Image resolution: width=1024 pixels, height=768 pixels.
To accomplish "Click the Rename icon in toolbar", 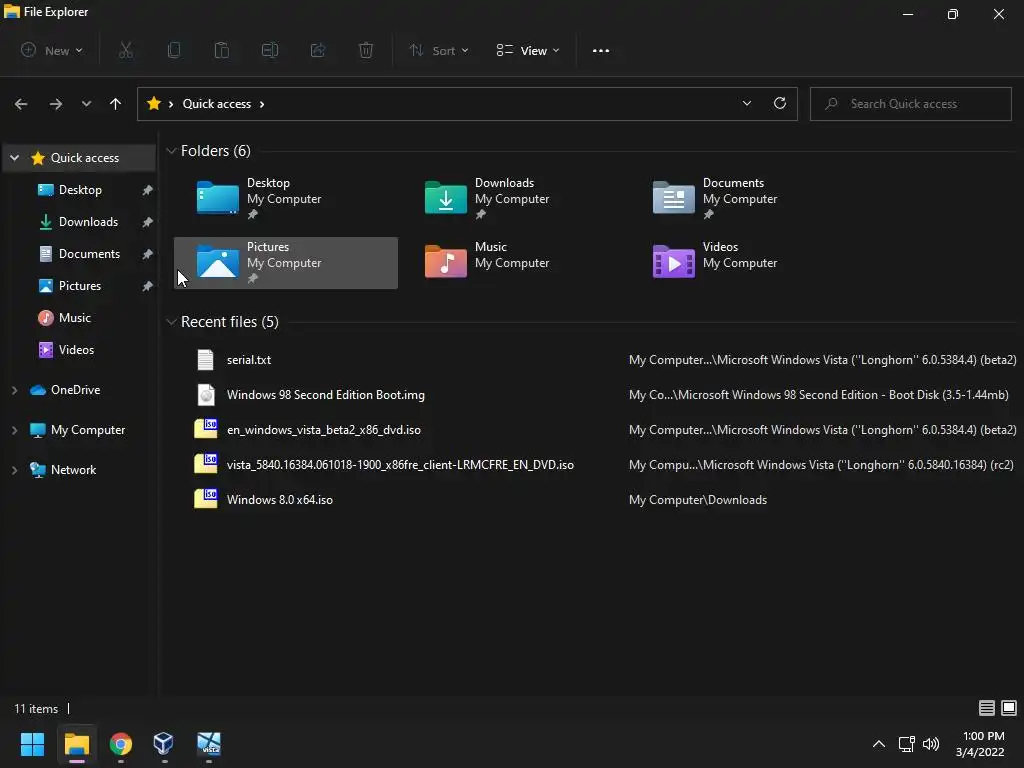I will click(270, 50).
